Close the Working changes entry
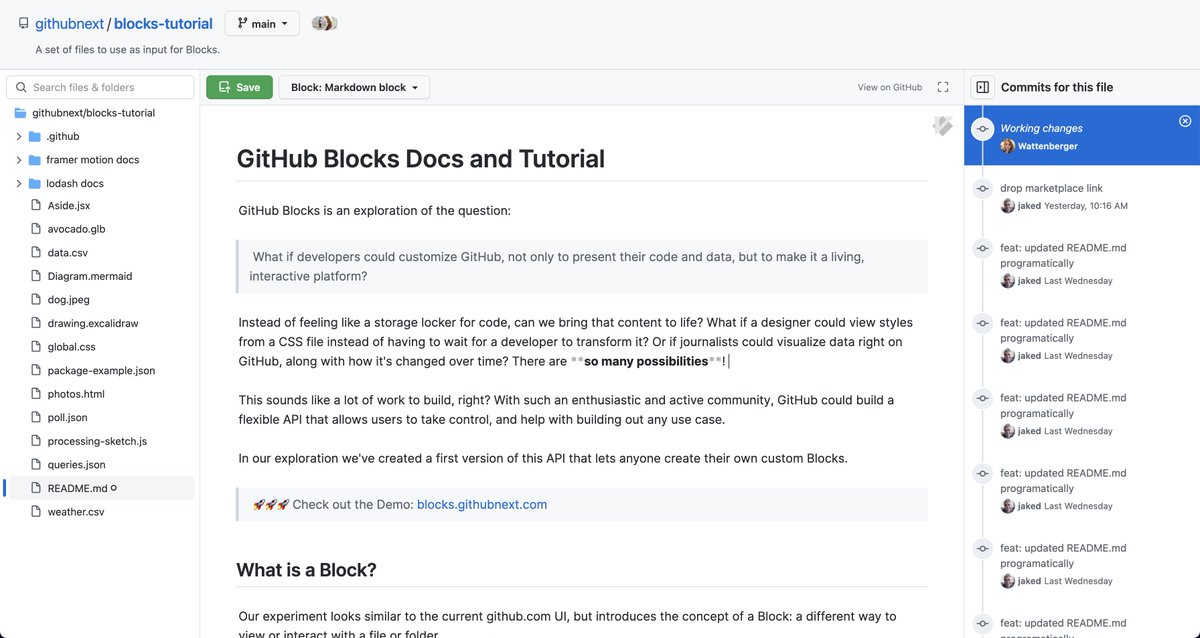1200x638 pixels. tap(1185, 121)
